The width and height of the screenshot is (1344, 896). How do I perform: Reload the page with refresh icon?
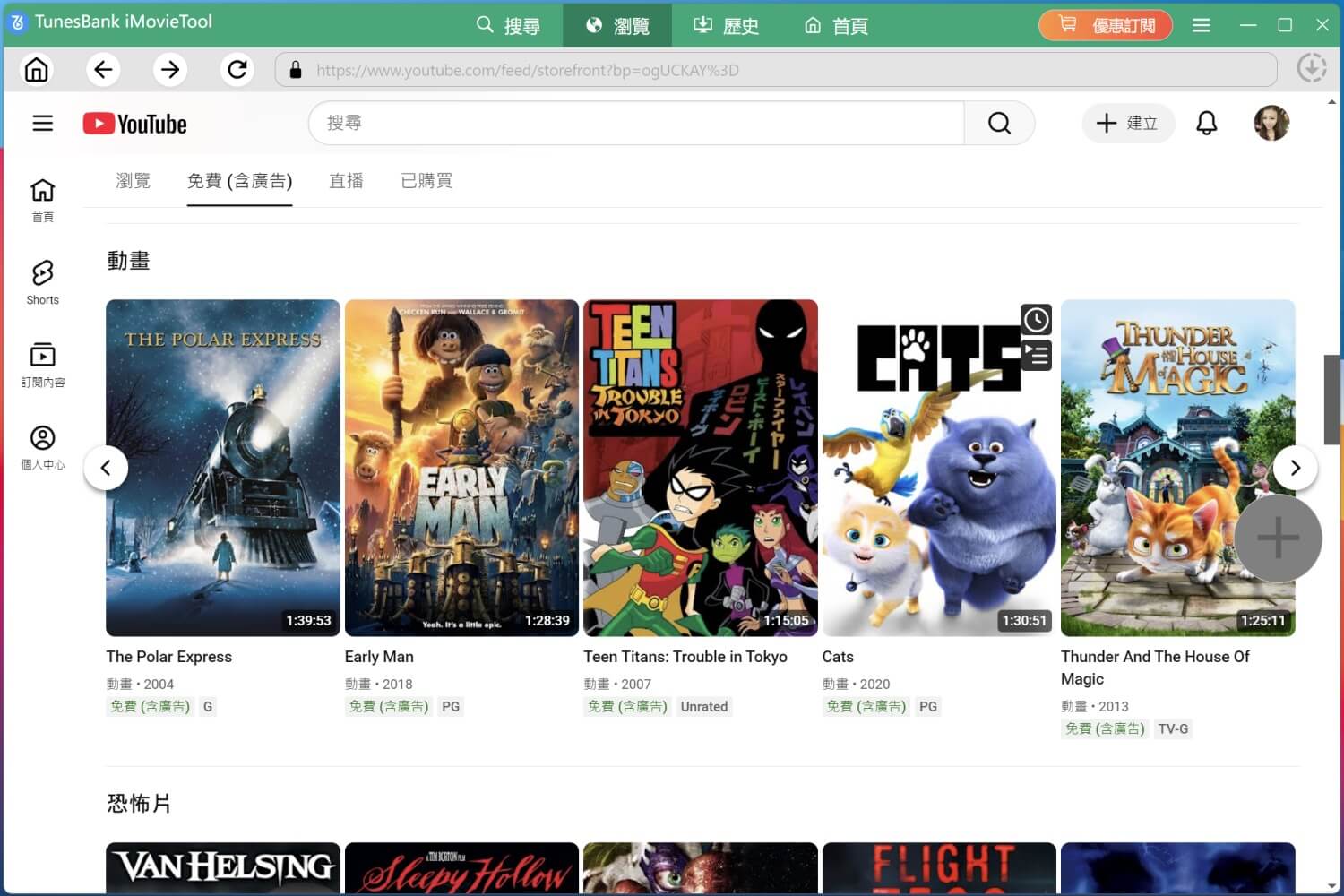[237, 70]
